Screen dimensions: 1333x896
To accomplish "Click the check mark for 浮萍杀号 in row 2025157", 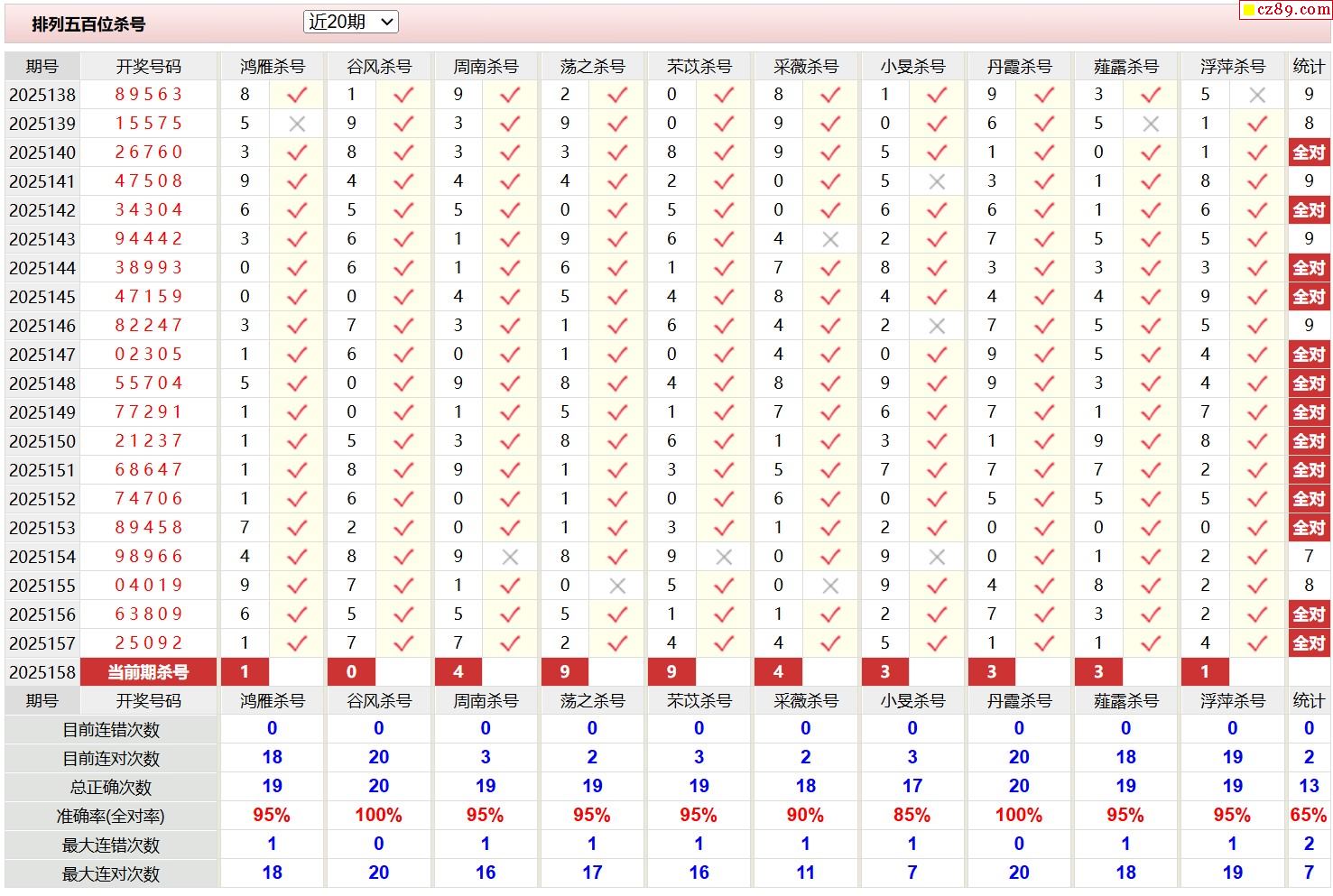I will (x=1257, y=642).
